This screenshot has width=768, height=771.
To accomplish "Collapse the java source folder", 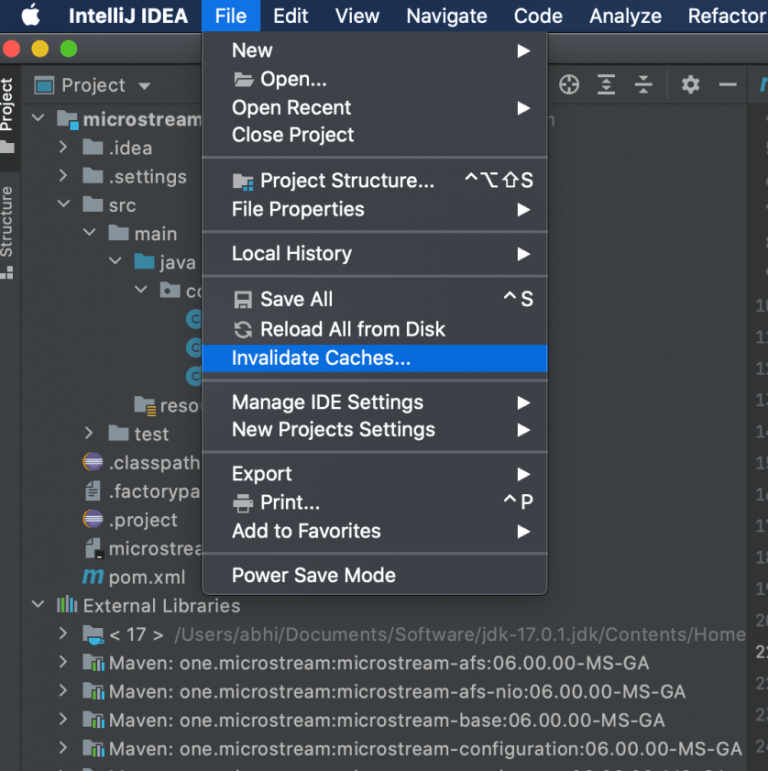I will 115,260.
